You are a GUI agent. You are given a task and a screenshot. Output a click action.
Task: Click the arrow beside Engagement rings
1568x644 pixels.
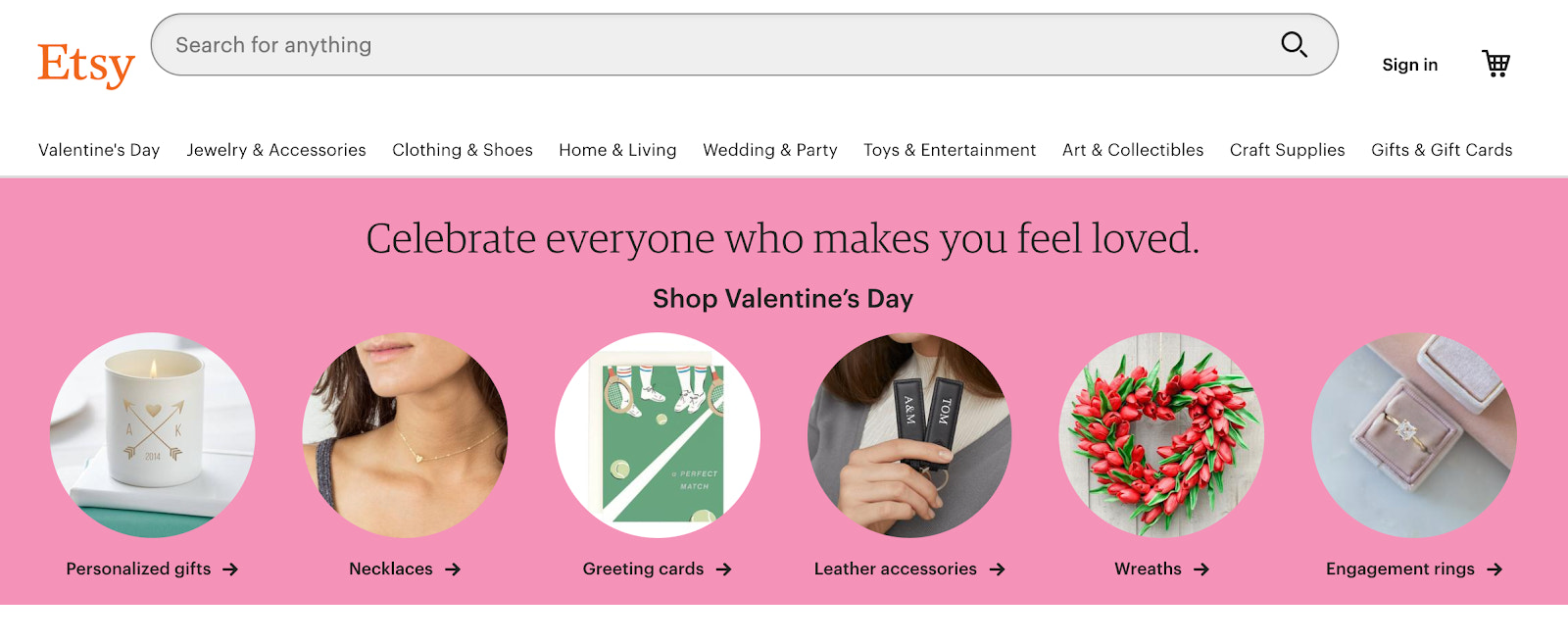1496,569
